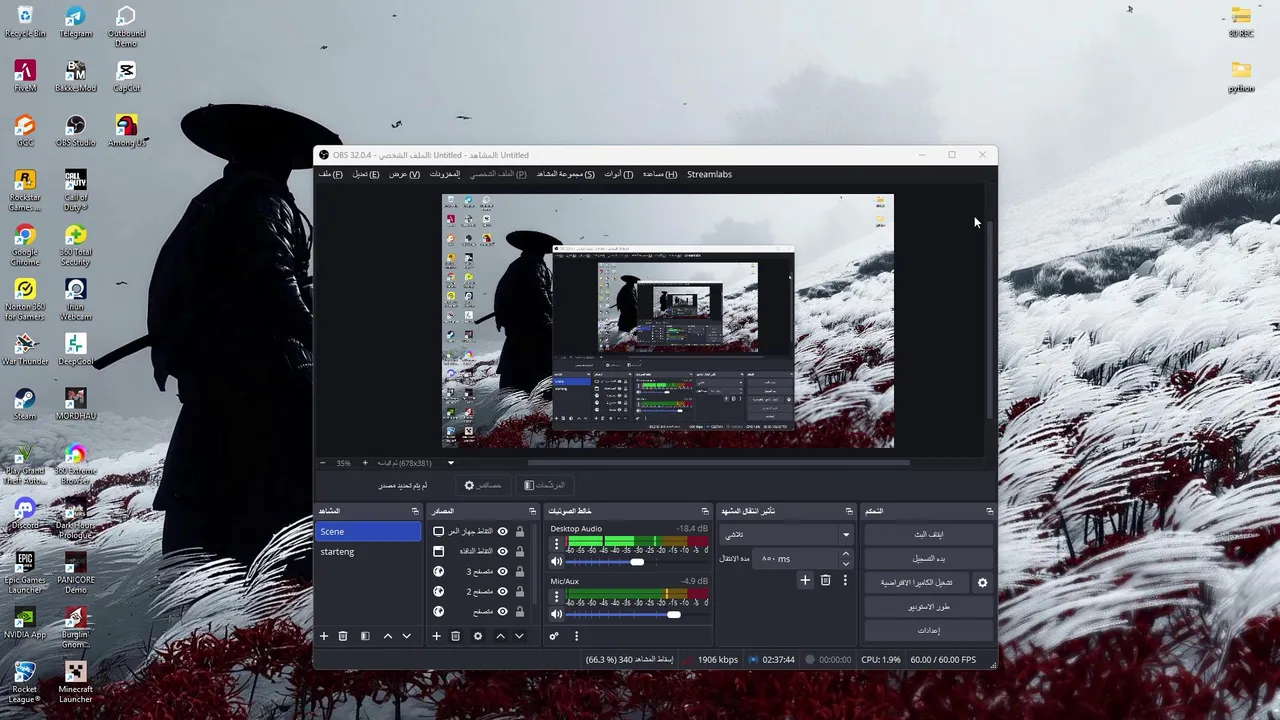Click the إيقاف البث stop streaming button
This screenshot has width=1280, height=720.
929,535
